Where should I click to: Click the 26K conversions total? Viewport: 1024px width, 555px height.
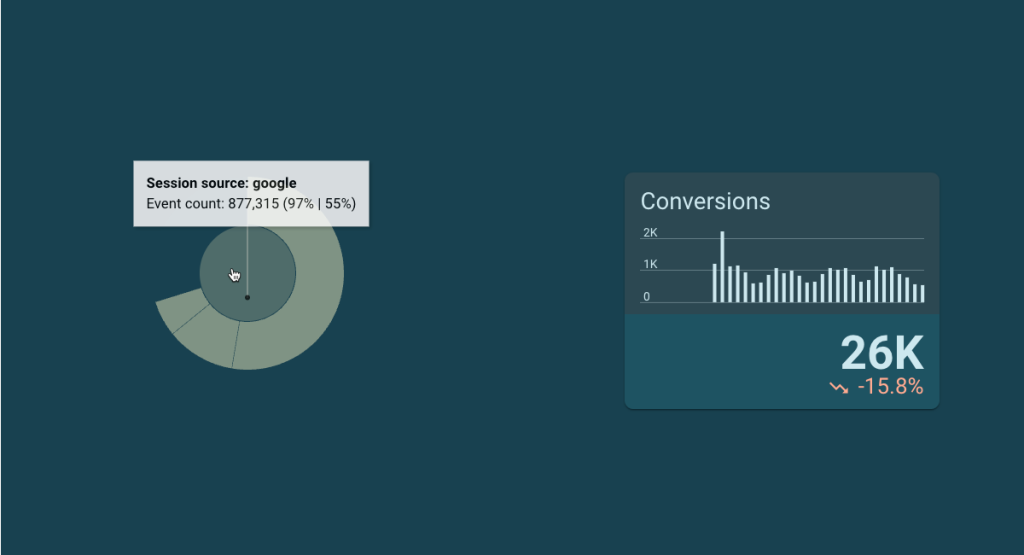point(882,353)
